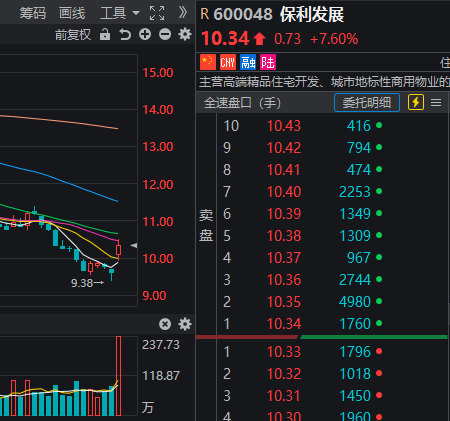Select buy level 1 price 10.33
Screen dimensions: 450x421
pyautogui.click(x=284, y=352)
